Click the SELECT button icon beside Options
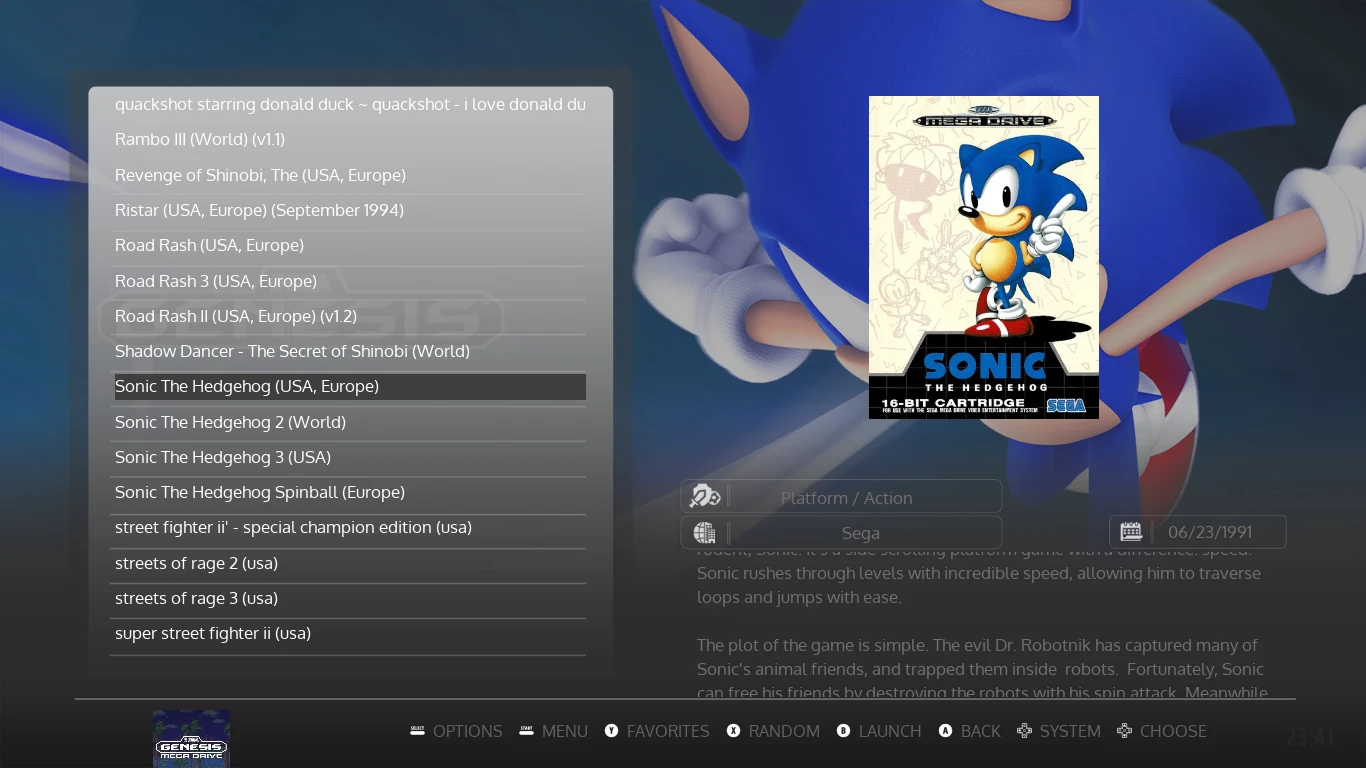The image size is (1366, 768). (x=417, y=731)
